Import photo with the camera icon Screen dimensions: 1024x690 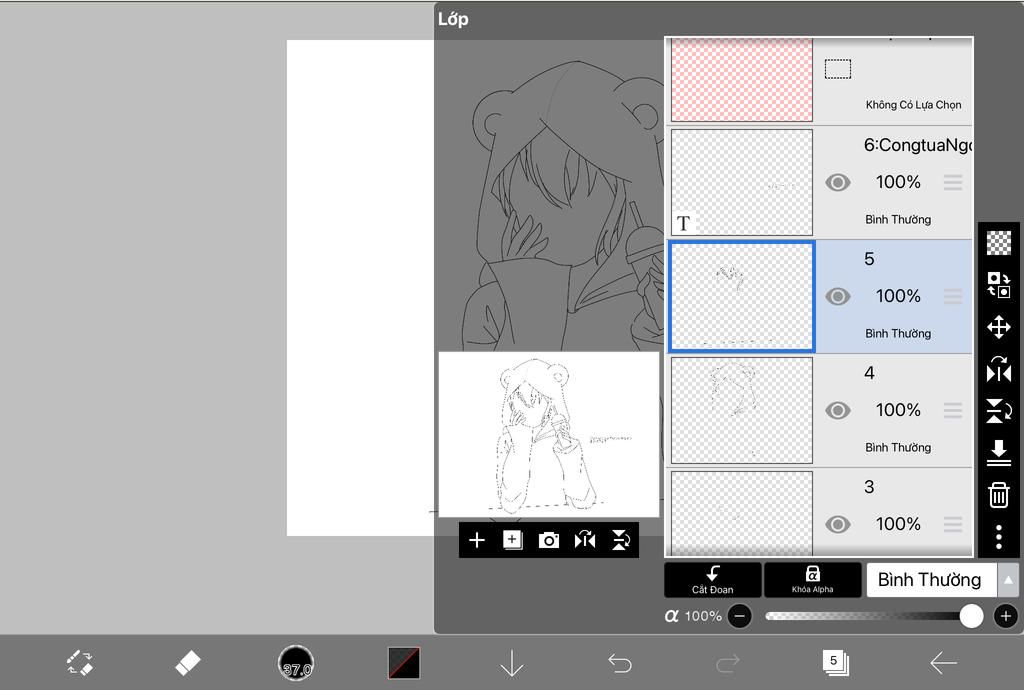[x=549, y=540]
